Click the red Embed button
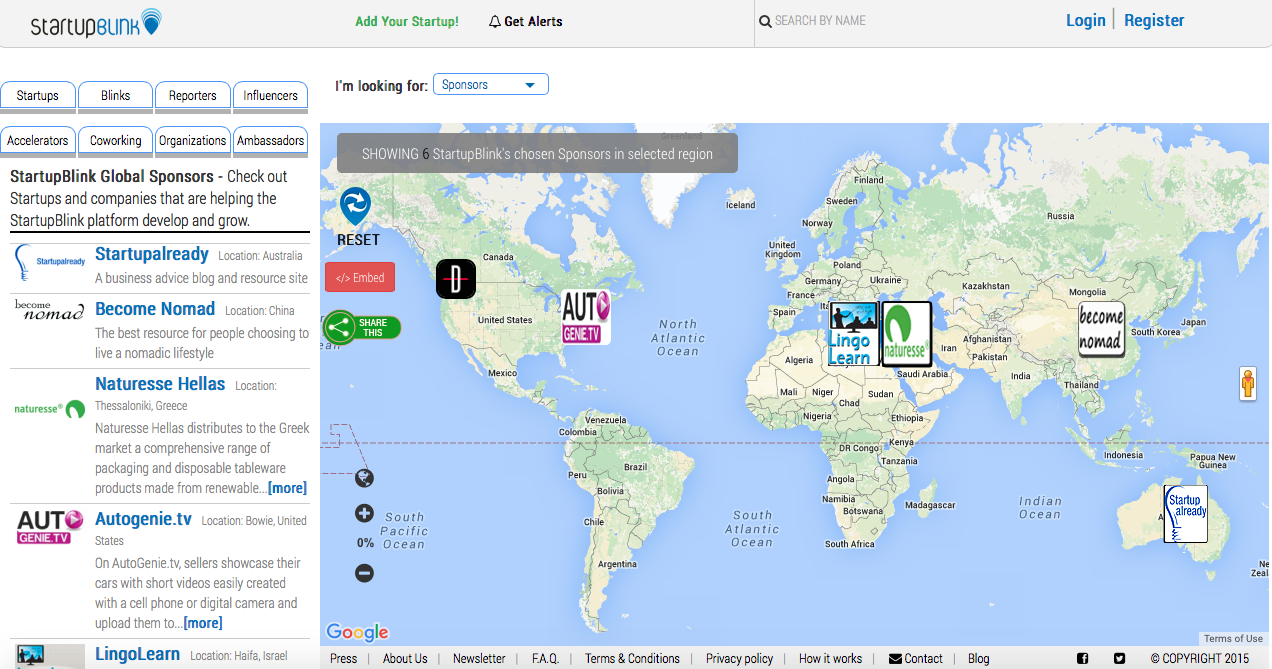This screenshot has height=669, width=1272. coord(360,278)
